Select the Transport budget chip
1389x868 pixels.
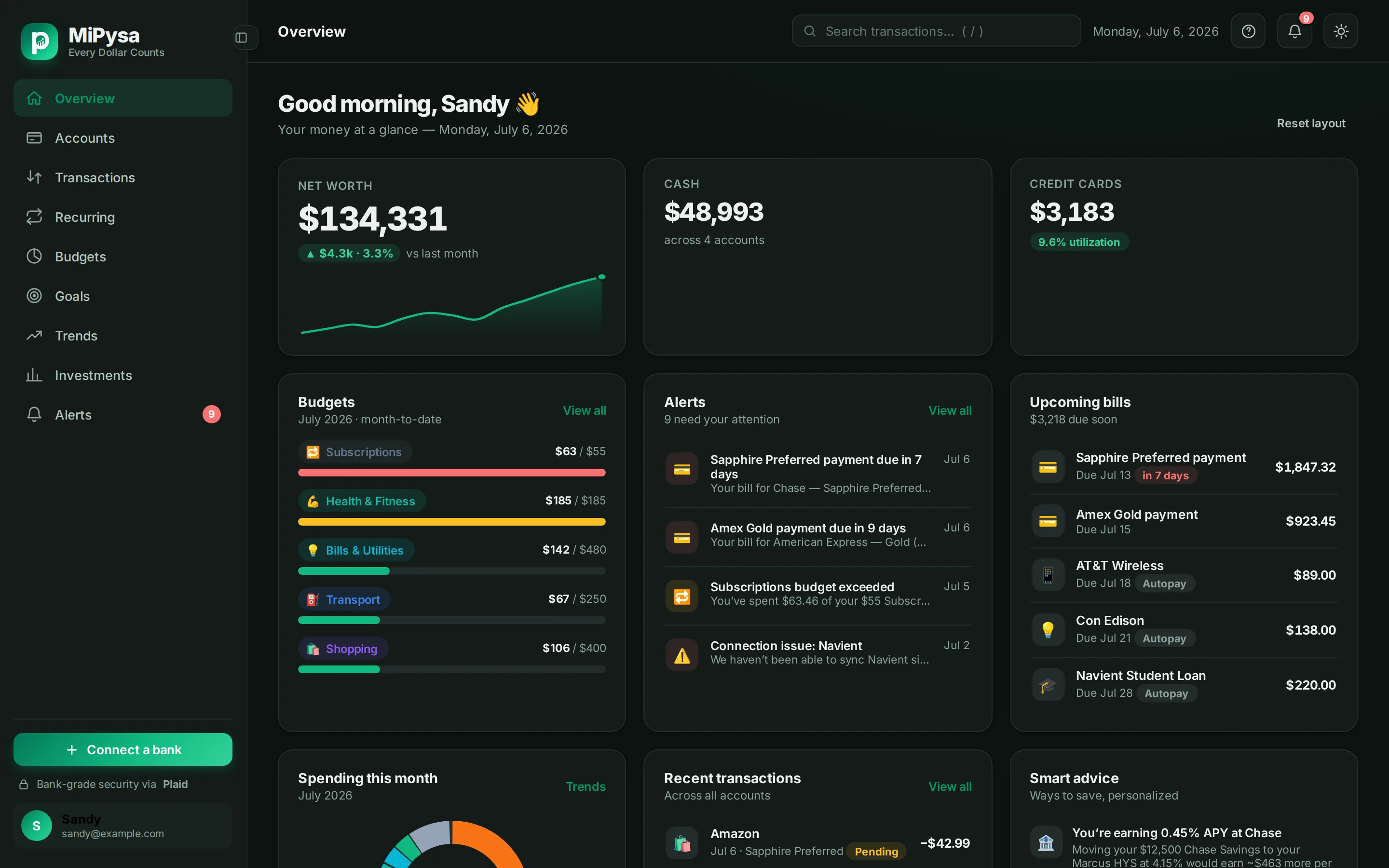[344, 599]
